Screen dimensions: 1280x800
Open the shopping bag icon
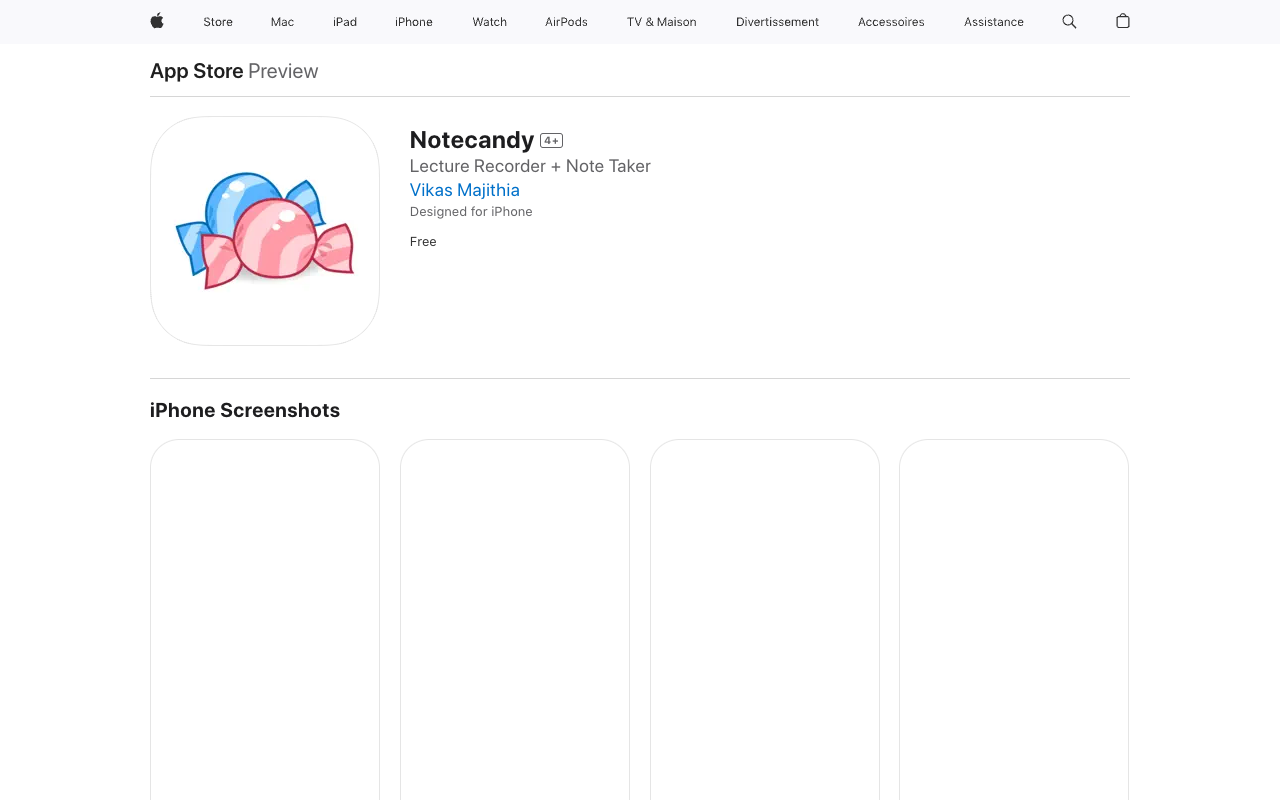(x=1123, y=21)
